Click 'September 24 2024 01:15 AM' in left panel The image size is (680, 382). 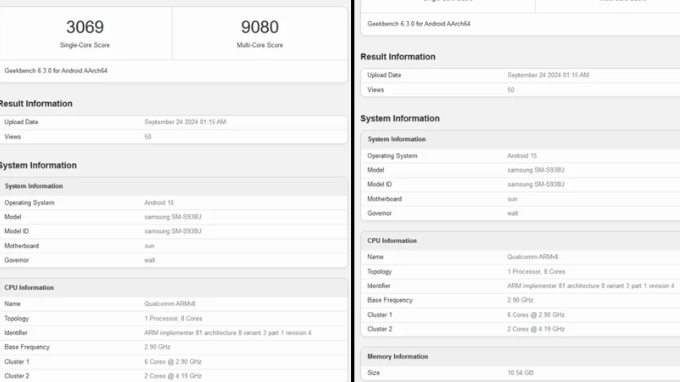(185, 122)
